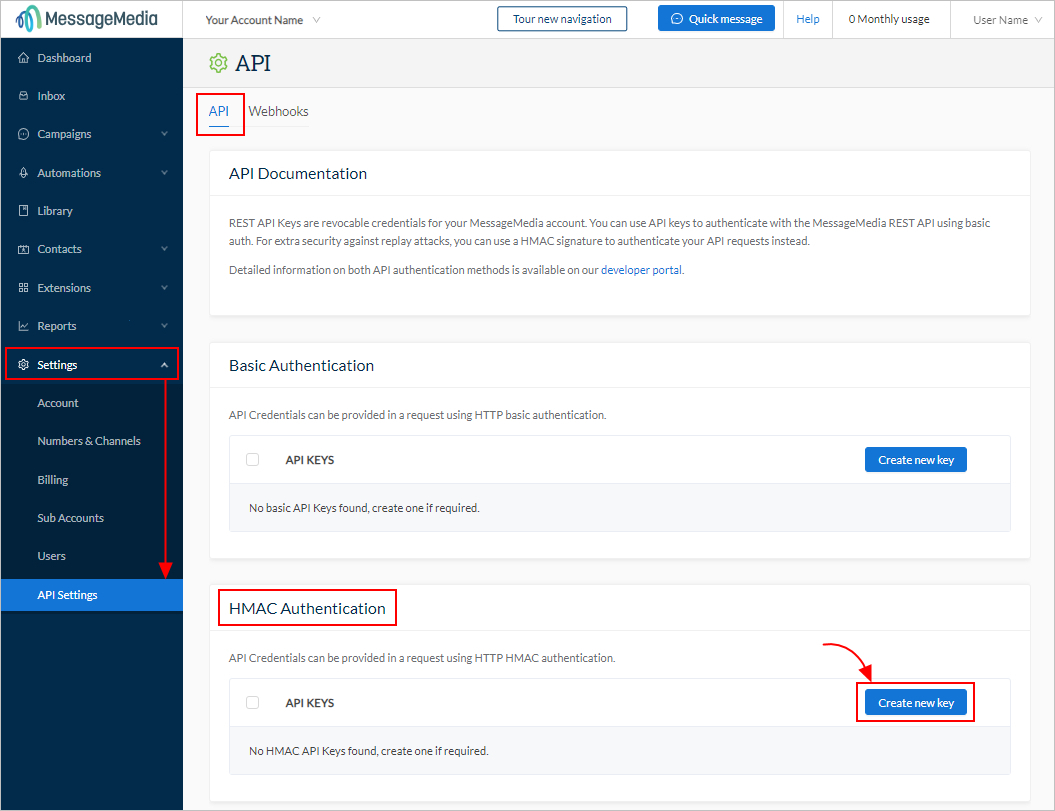Click the Dashboard home icon
This screenshot has width=1055, height=811.
point(24,58)
